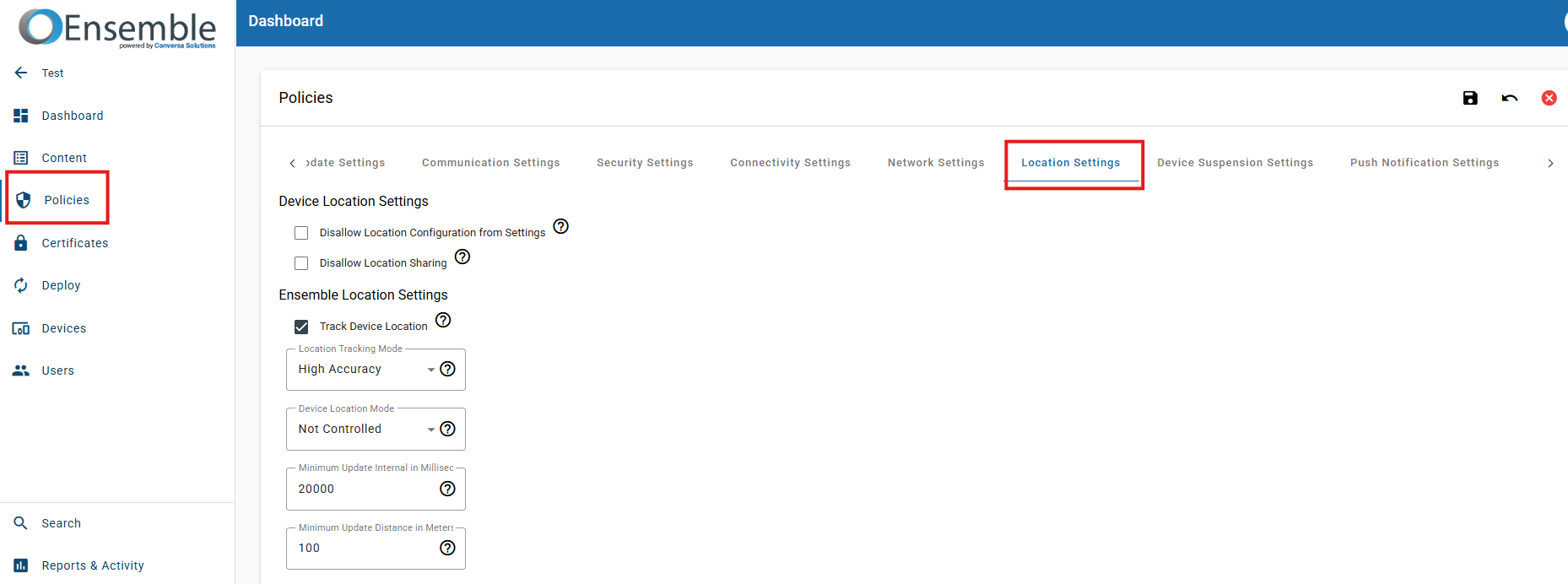Click the Dashboard title in header bar
The image size is (1568, 584).
point(285,21)
